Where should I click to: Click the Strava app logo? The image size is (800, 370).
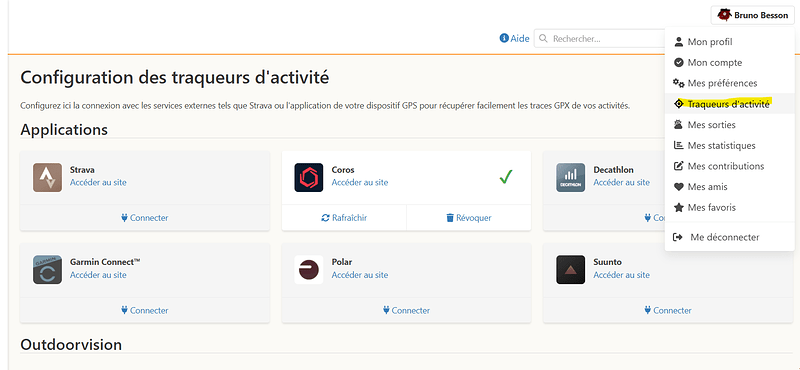click(x=47, y=178)
